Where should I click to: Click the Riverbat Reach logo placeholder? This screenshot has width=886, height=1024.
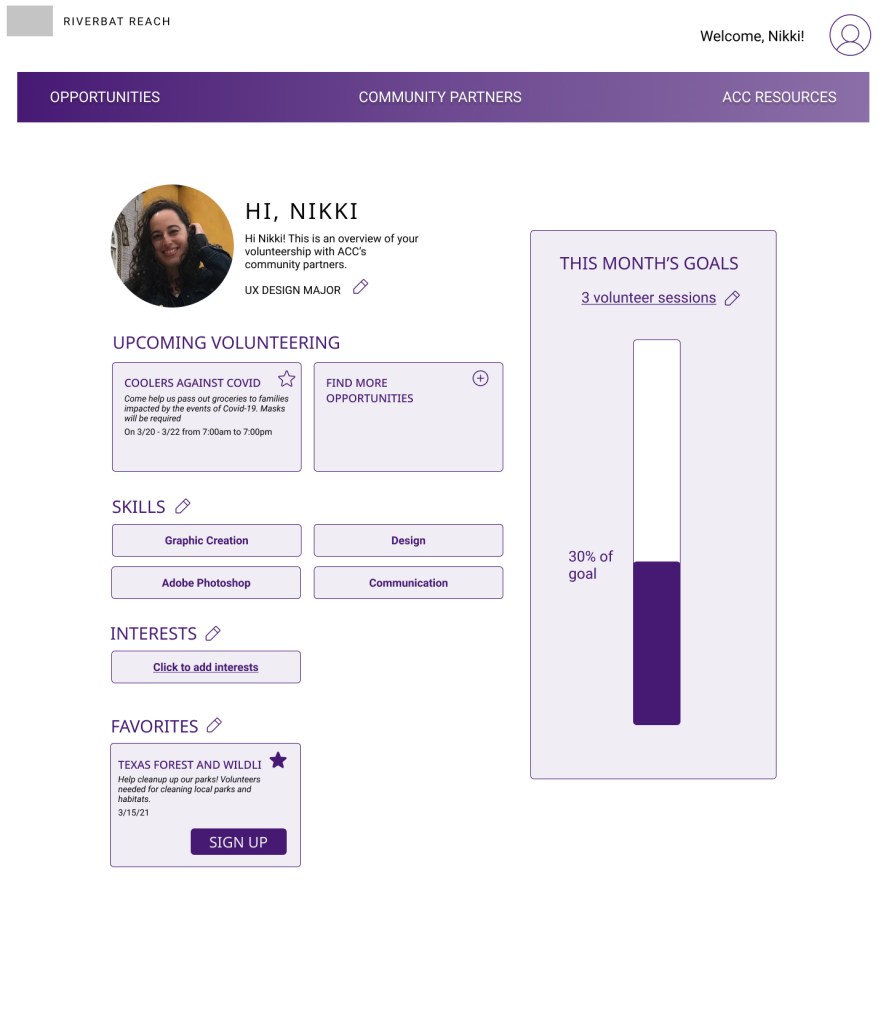30,21
